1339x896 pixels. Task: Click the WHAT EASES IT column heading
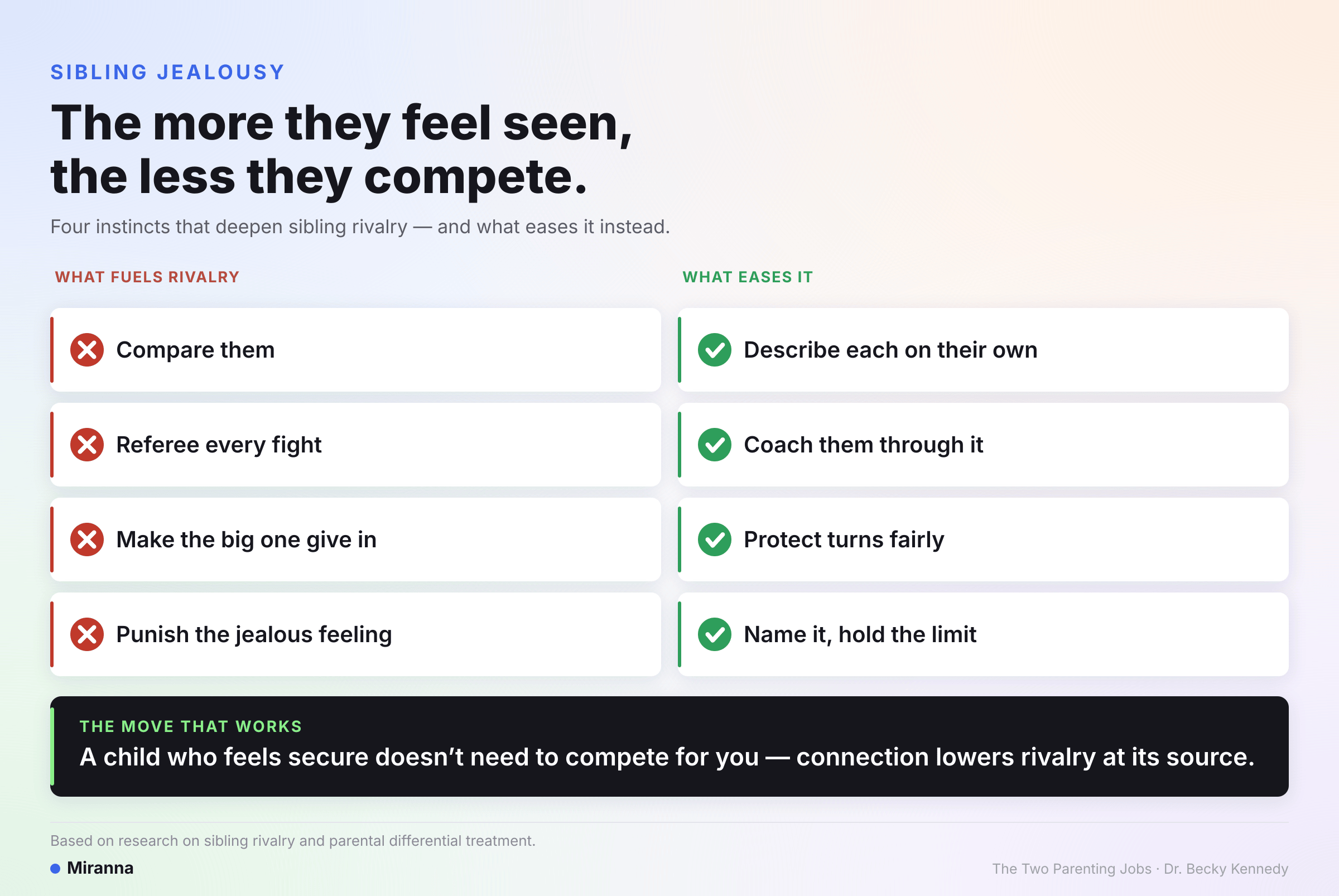748,277
